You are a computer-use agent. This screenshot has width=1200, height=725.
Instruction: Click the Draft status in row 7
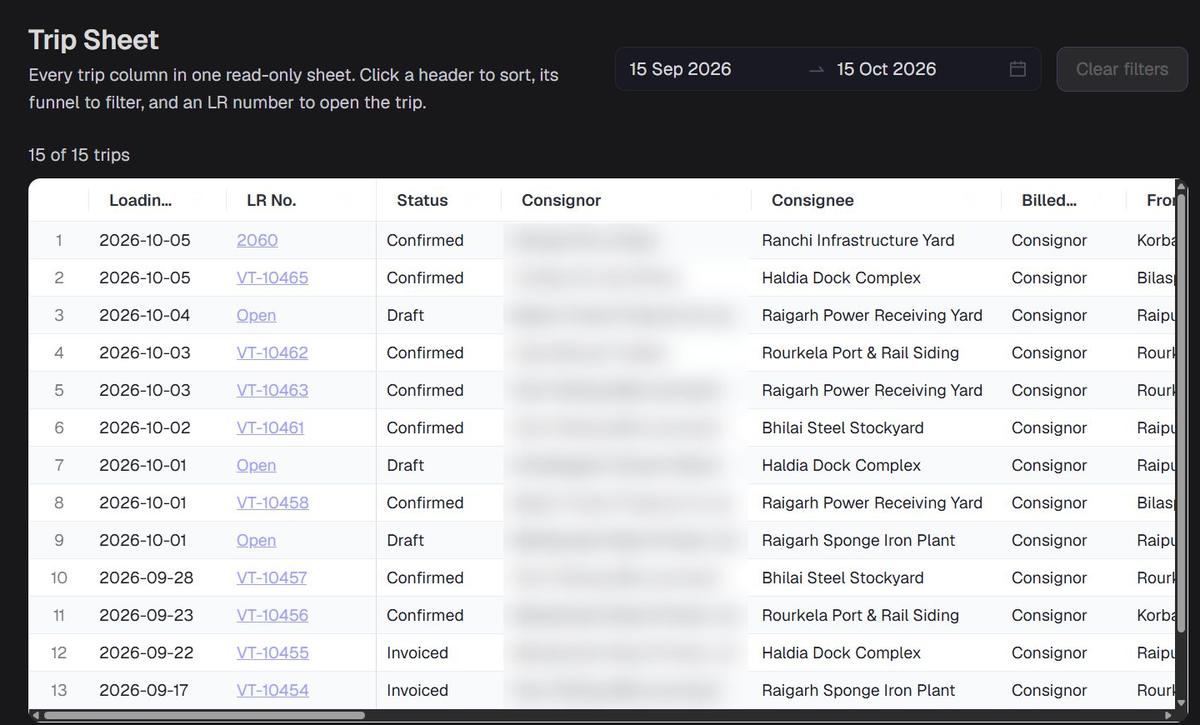[x=405, y=465]
